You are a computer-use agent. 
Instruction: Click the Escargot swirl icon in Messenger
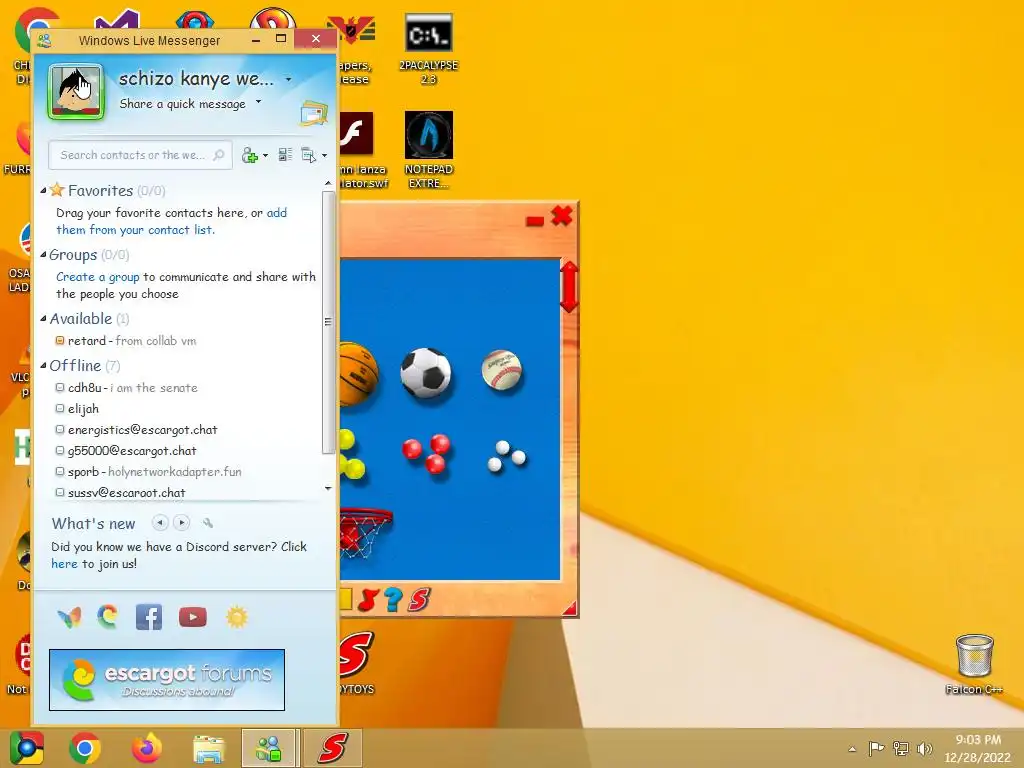[108, 616]
